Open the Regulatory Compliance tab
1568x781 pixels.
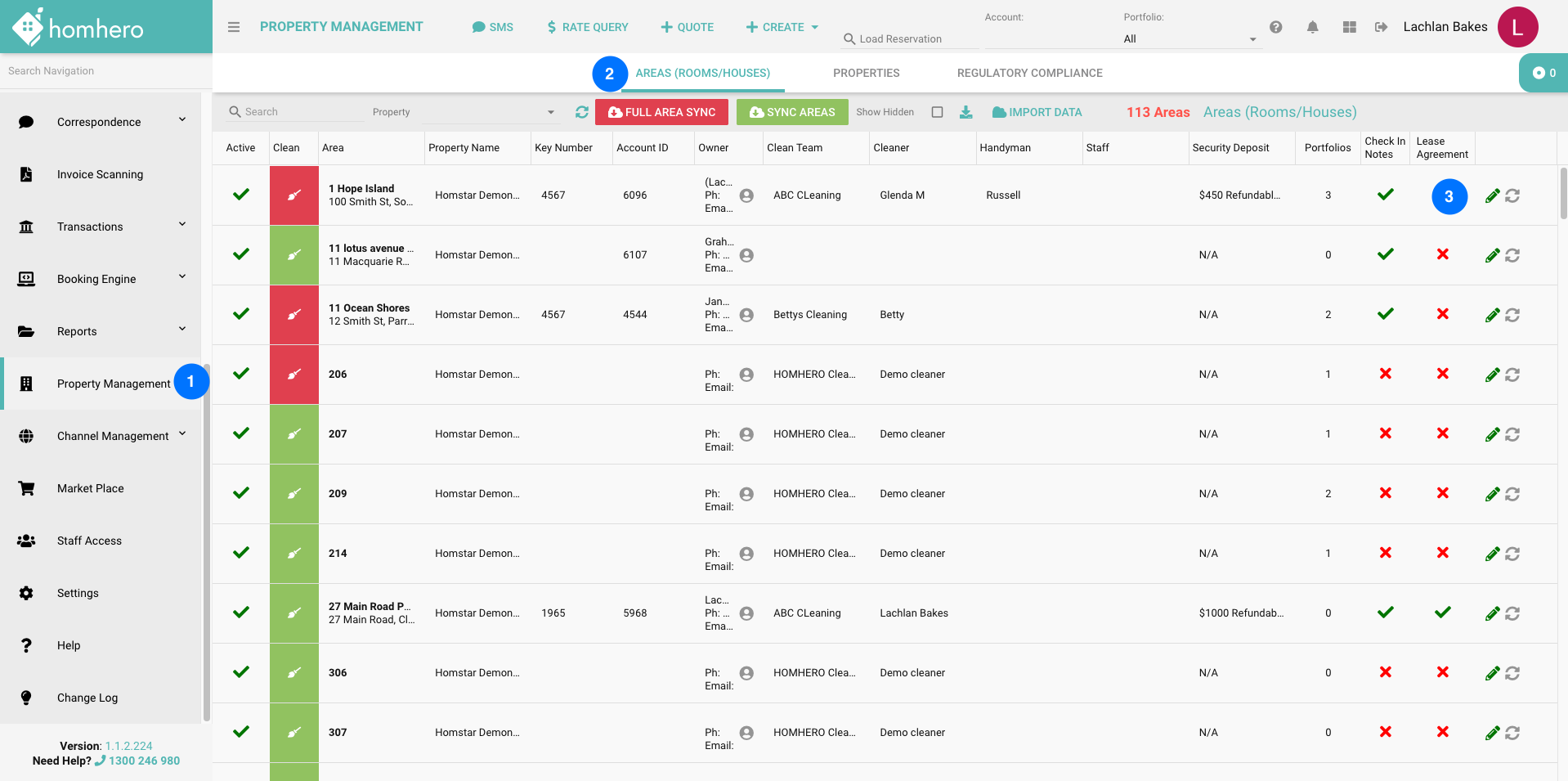pyautogui.click(x=1029, y=73)
